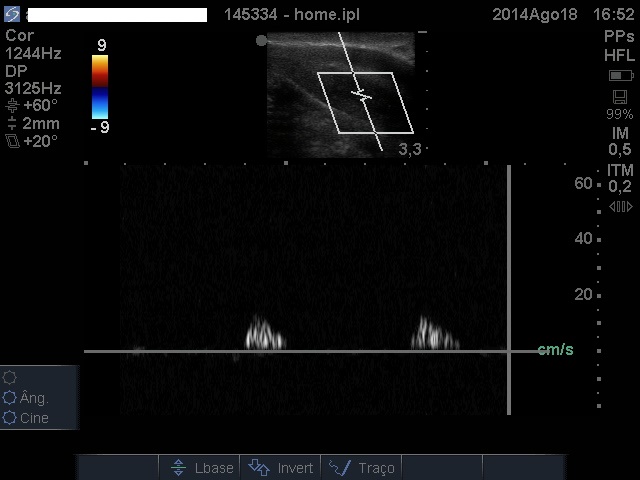Click the Doppler angle +60° icon
640x480 pixels.
pos(12,105)
